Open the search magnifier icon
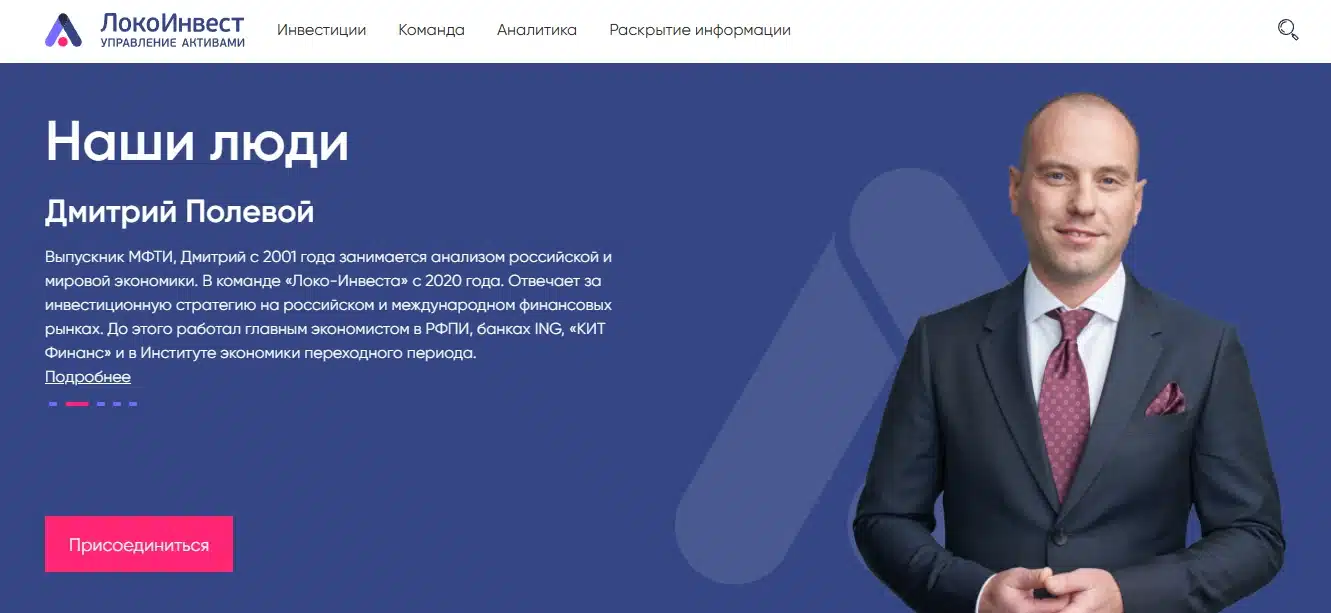 click(x=1288, y=30)
